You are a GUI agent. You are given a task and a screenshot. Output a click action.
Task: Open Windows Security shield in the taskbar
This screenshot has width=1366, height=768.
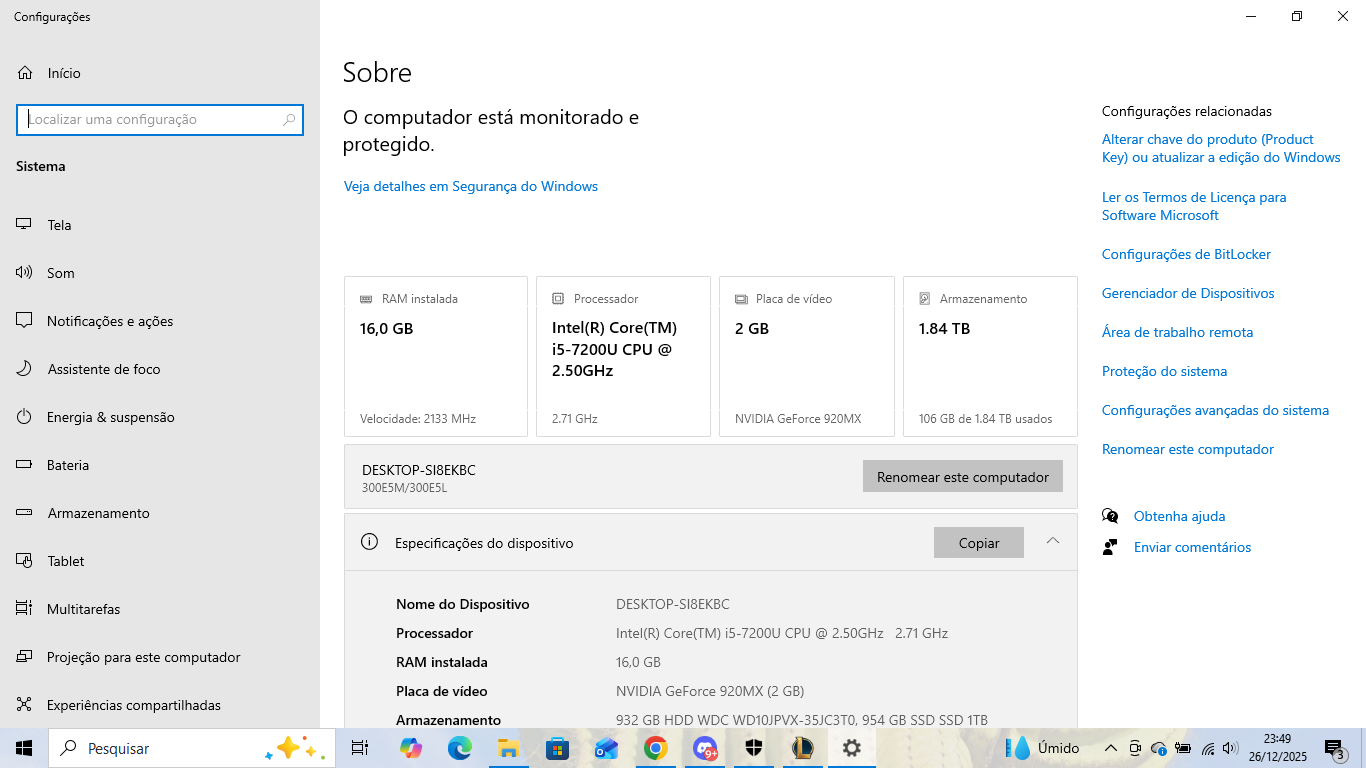[754, 748]
